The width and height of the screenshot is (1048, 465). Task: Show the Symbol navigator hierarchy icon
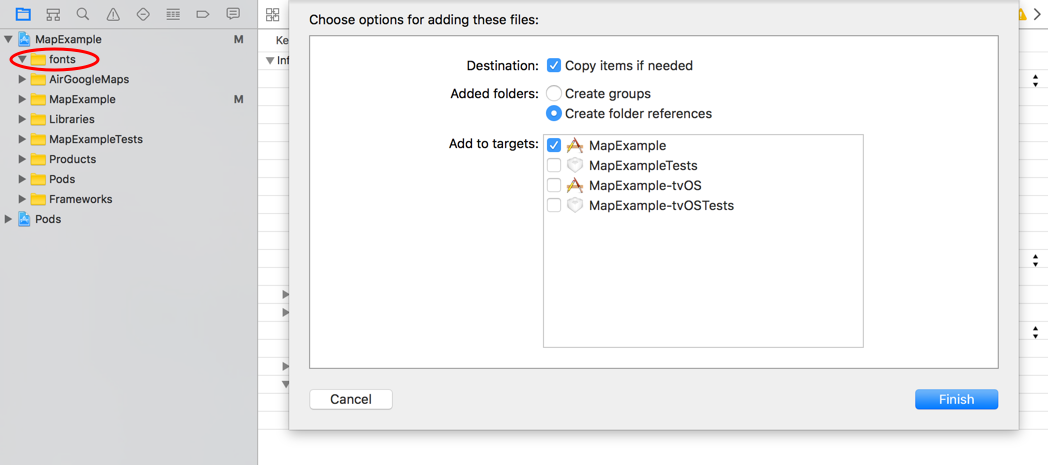coord(53,14)
